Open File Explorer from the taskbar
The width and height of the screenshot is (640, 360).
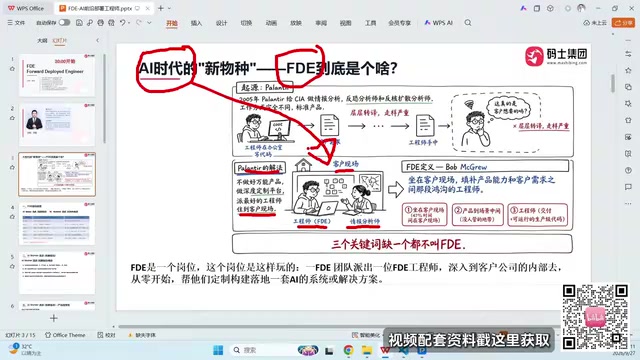367,350
